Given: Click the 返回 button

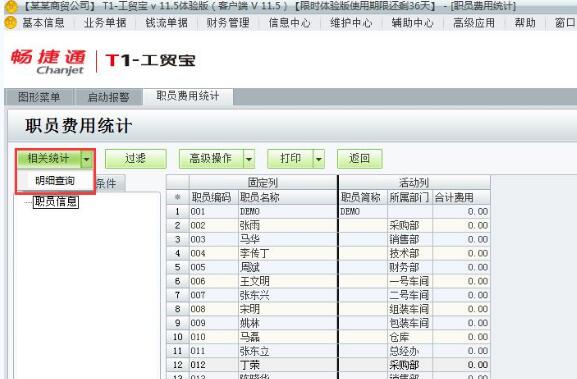Looking at the screenshot, I should tap(360, 159).
